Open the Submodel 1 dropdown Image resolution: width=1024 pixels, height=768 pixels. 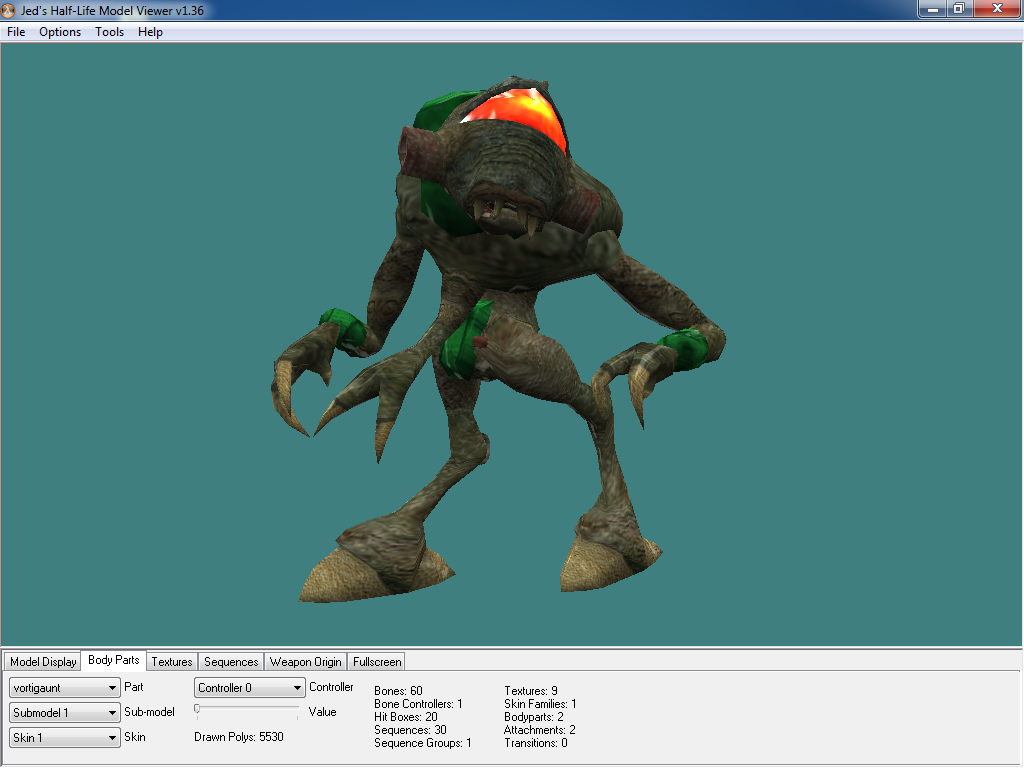pos(65,713)
